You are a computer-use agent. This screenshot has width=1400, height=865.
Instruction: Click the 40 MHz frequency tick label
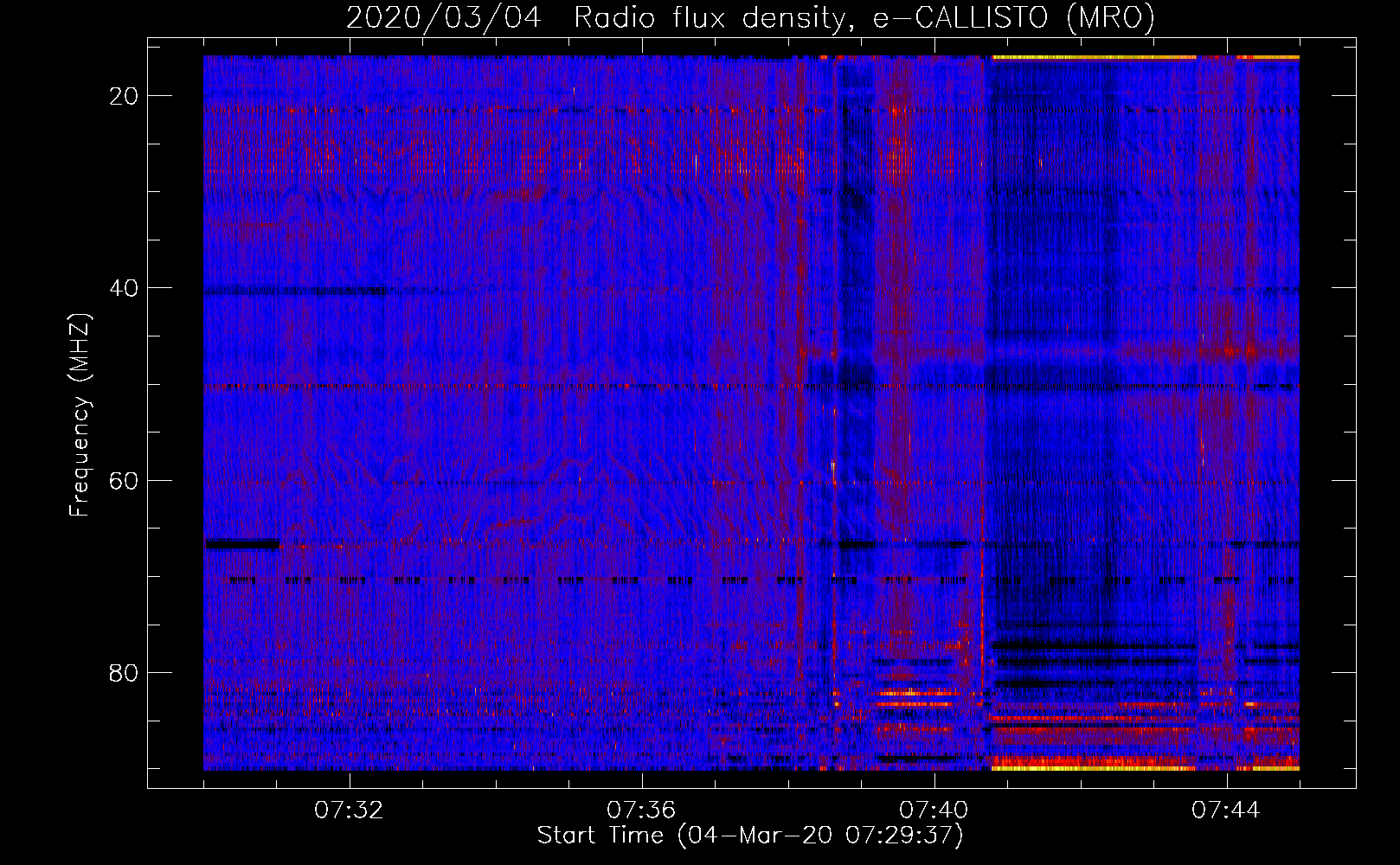124,288
